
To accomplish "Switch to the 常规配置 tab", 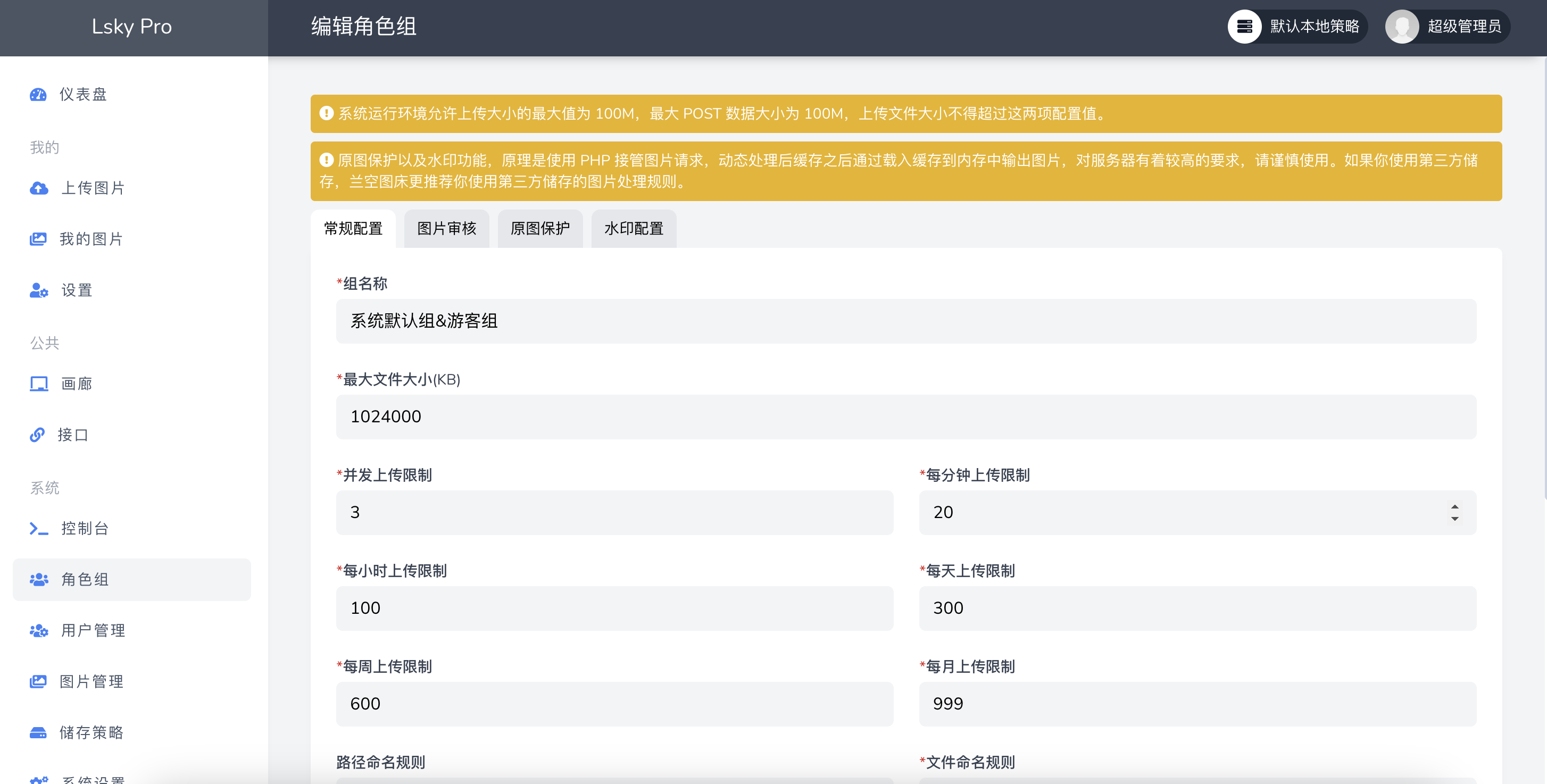I will tap(353, 229).
